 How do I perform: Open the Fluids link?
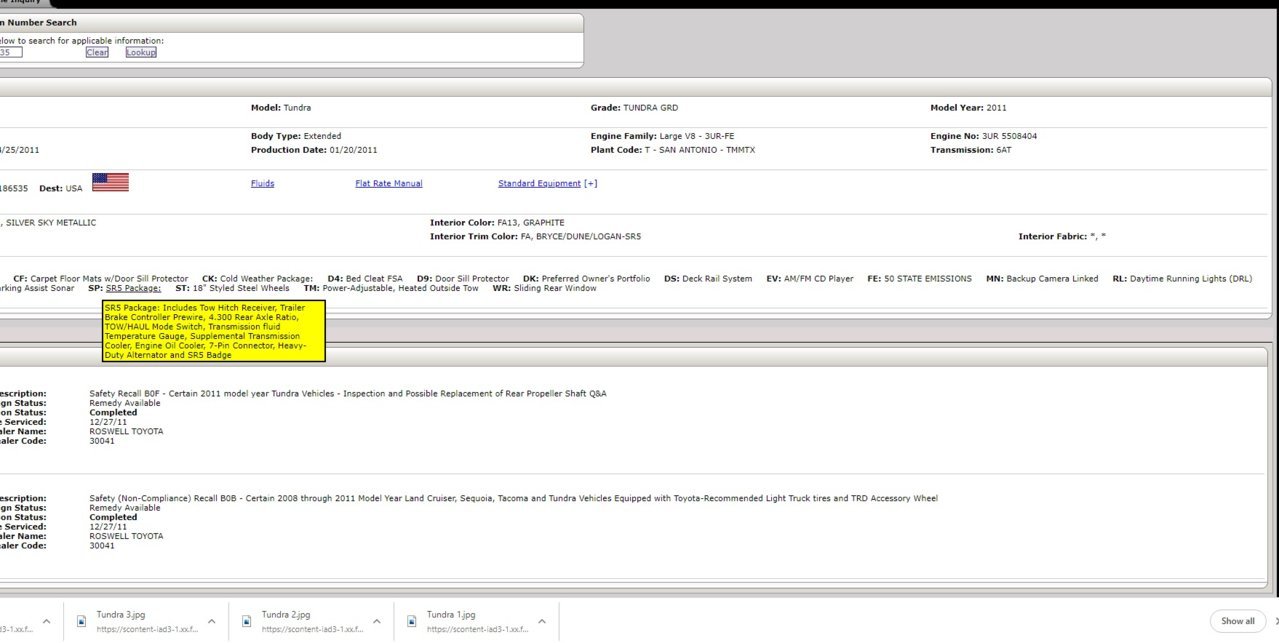coord(262,184)
